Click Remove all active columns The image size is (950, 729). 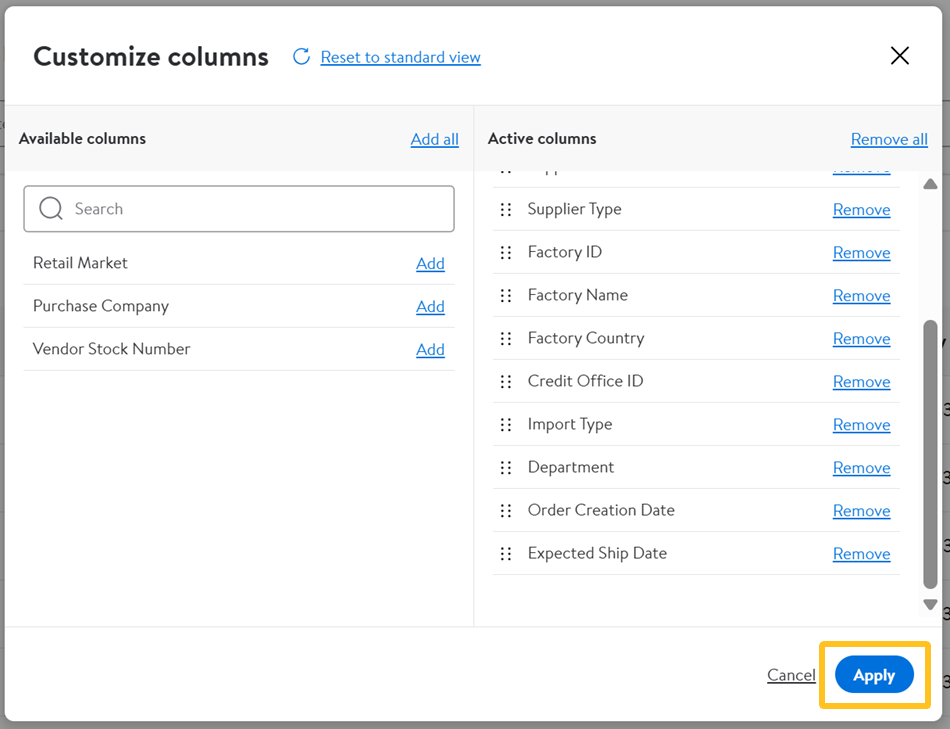[x=889, y=139]
